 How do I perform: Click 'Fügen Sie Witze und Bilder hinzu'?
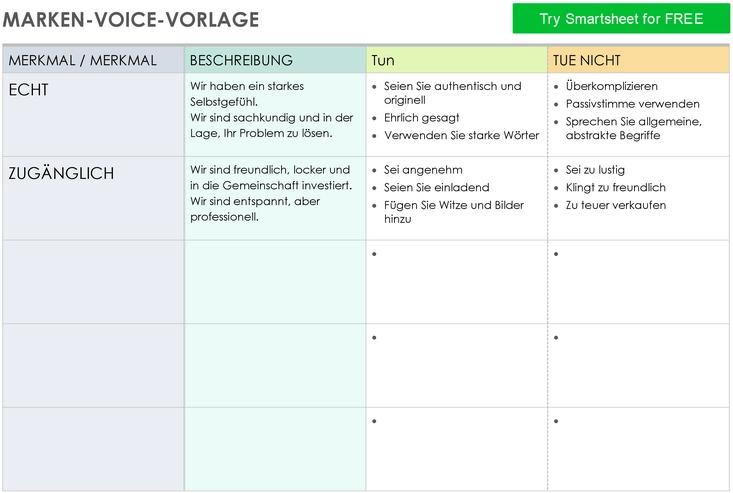coord(454,212)
